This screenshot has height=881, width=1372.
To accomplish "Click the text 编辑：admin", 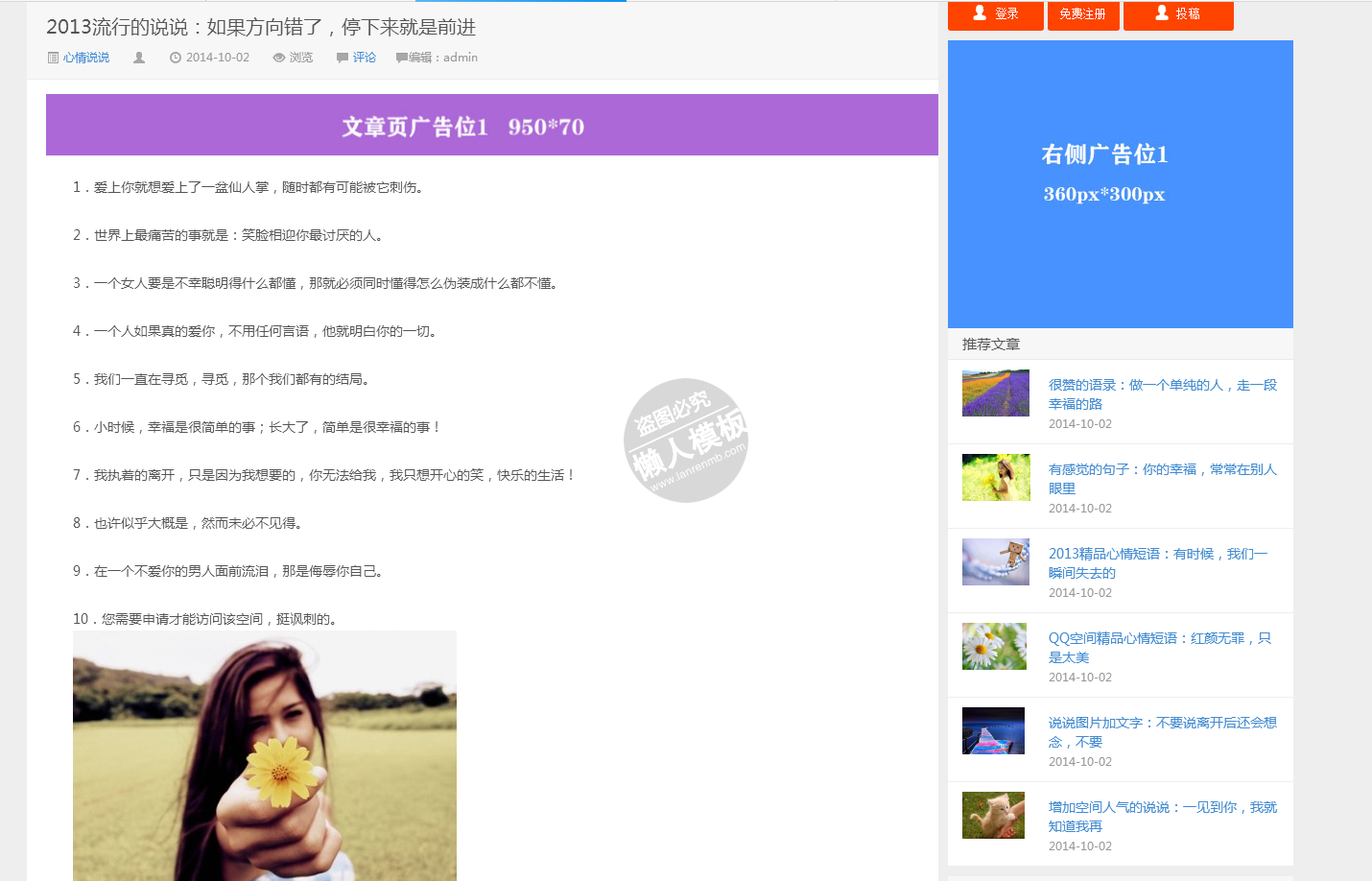I will point(443,58).
